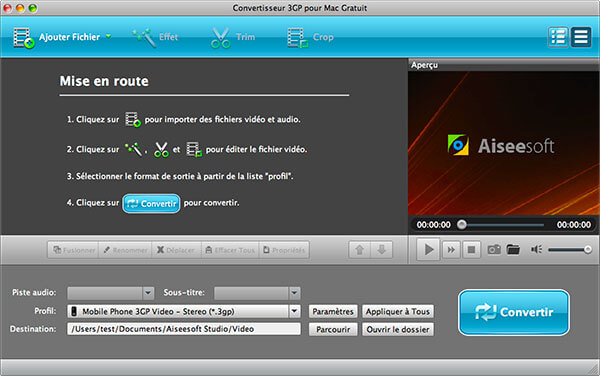Move item down with arrow button
This screenshot has width=600, height=376.
click(382, 250)
